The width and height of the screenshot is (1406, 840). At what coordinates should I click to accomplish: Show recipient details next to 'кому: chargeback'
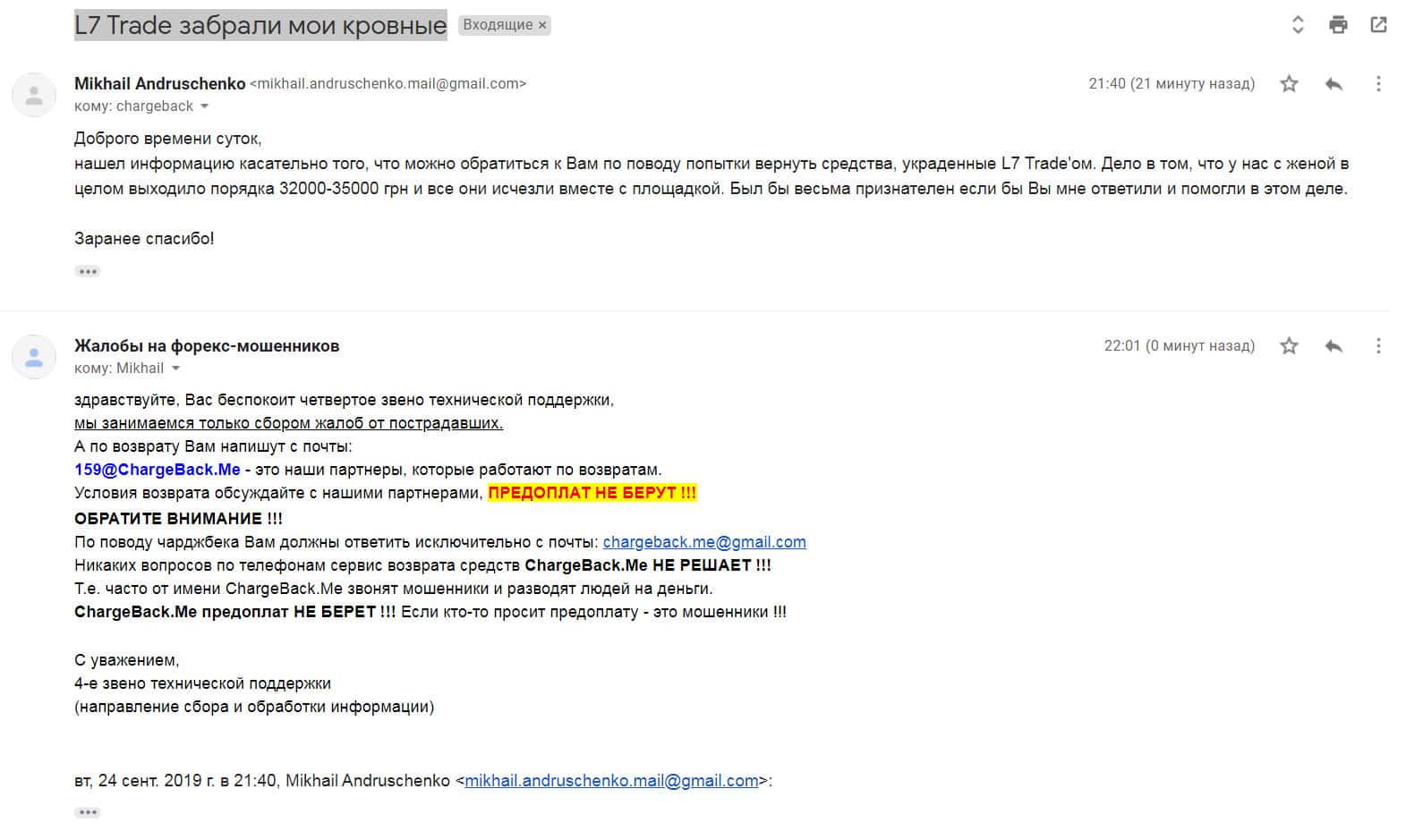pos(204,106)
